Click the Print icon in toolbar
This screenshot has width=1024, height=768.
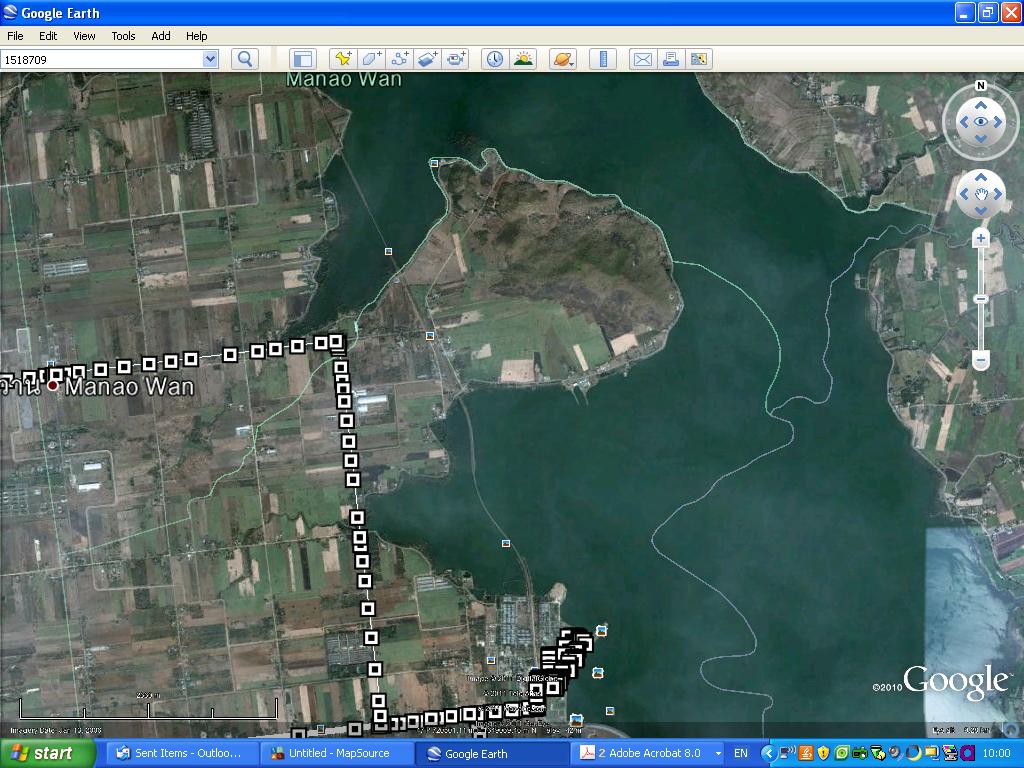671,59
